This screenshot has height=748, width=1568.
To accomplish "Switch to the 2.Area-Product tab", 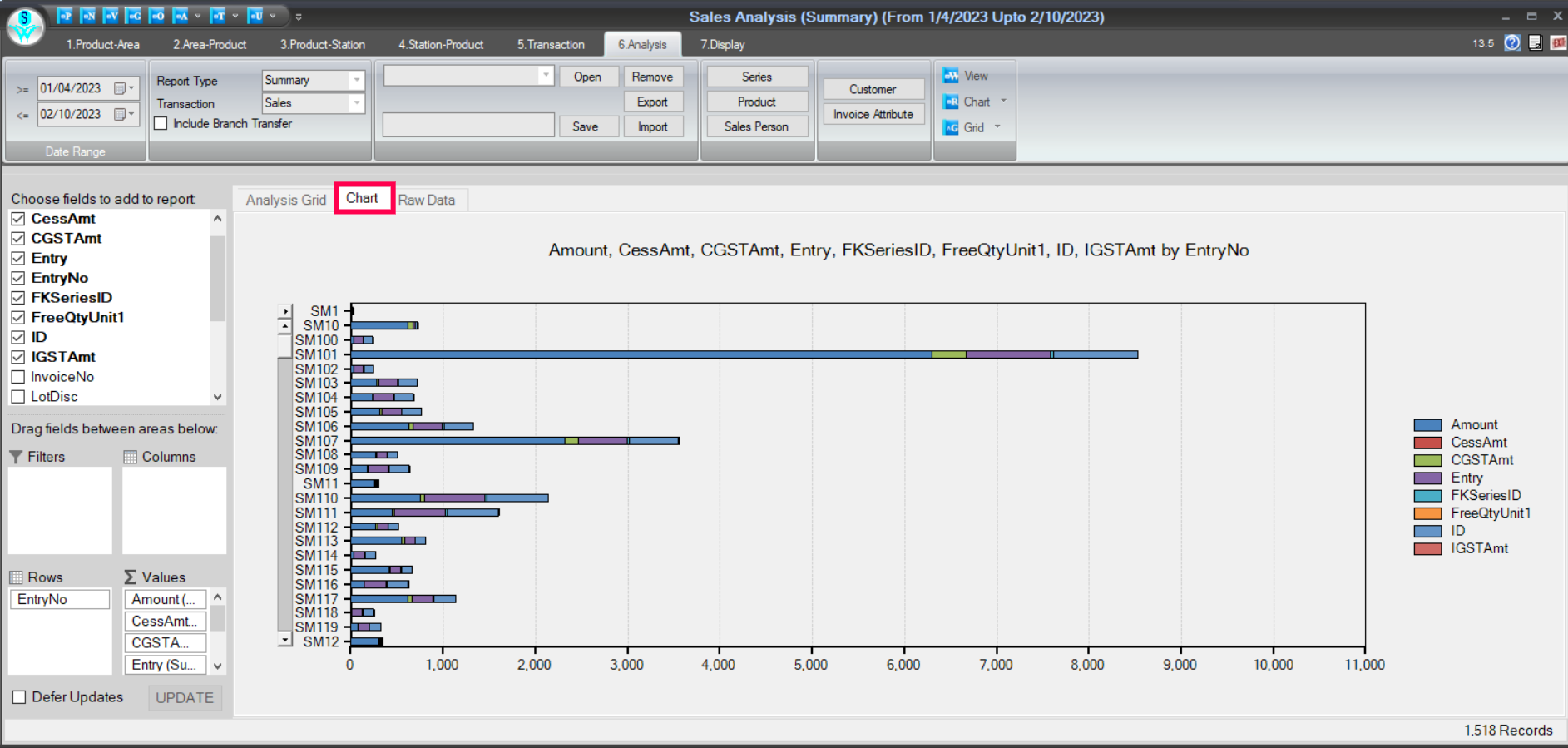I will tap(210, 45).
